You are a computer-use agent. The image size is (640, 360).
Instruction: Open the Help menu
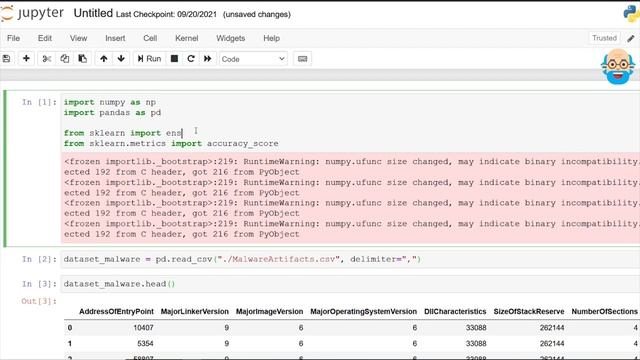(x=271, y=38)
